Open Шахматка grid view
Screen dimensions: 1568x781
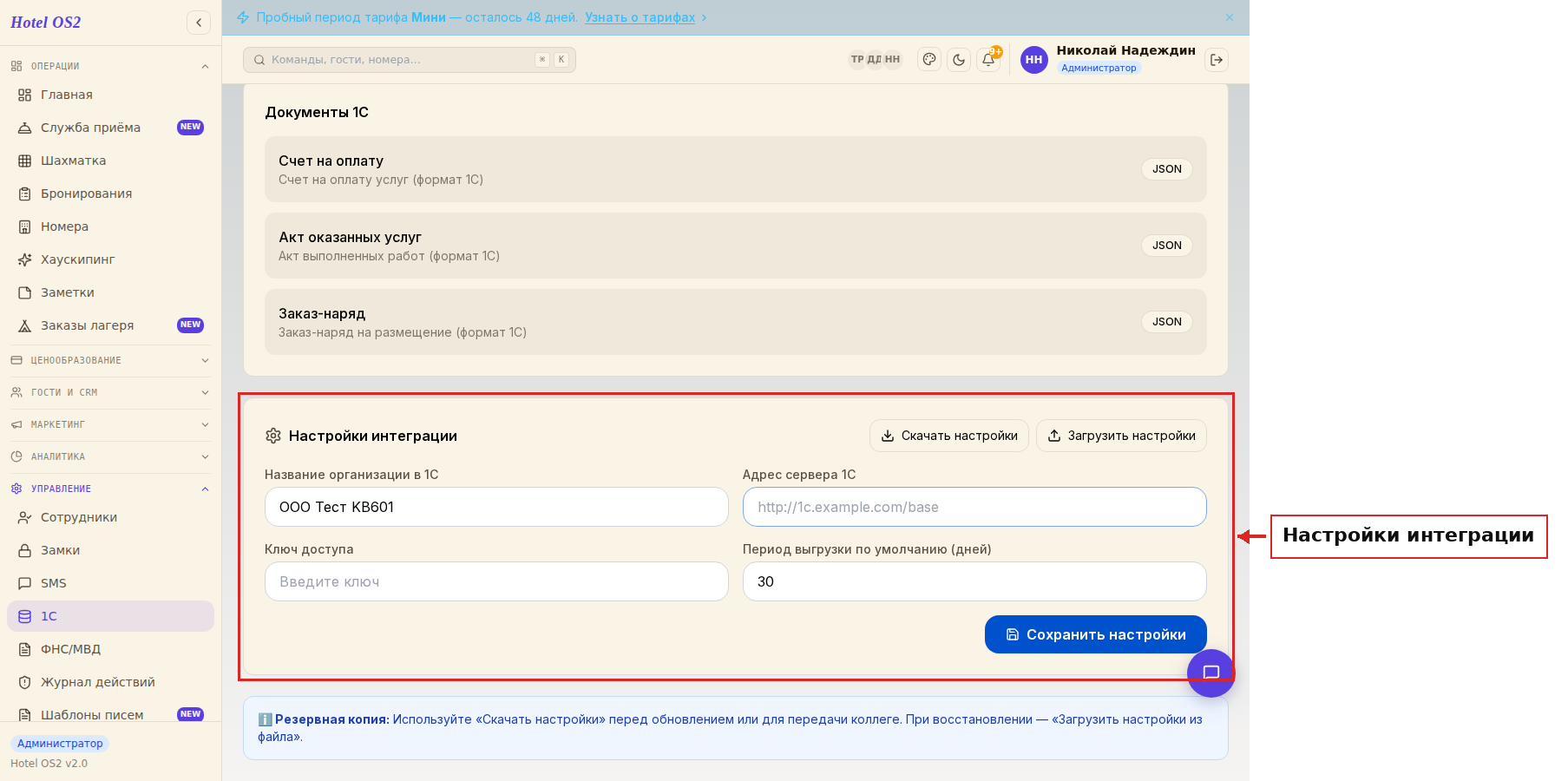tap(110, 161)
